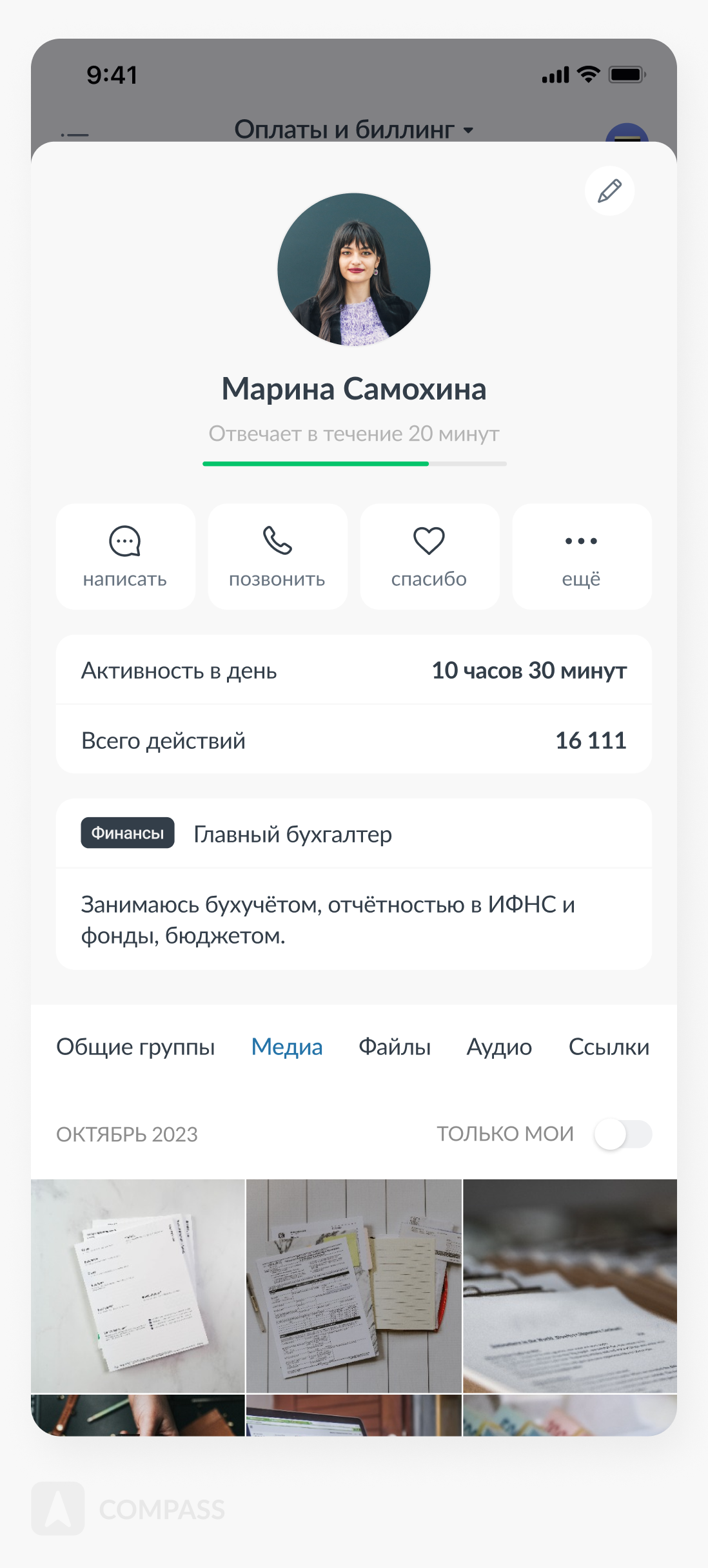Switch to the 'Общие группы' tab
708x1568 pixels.
click(135, 1047)
